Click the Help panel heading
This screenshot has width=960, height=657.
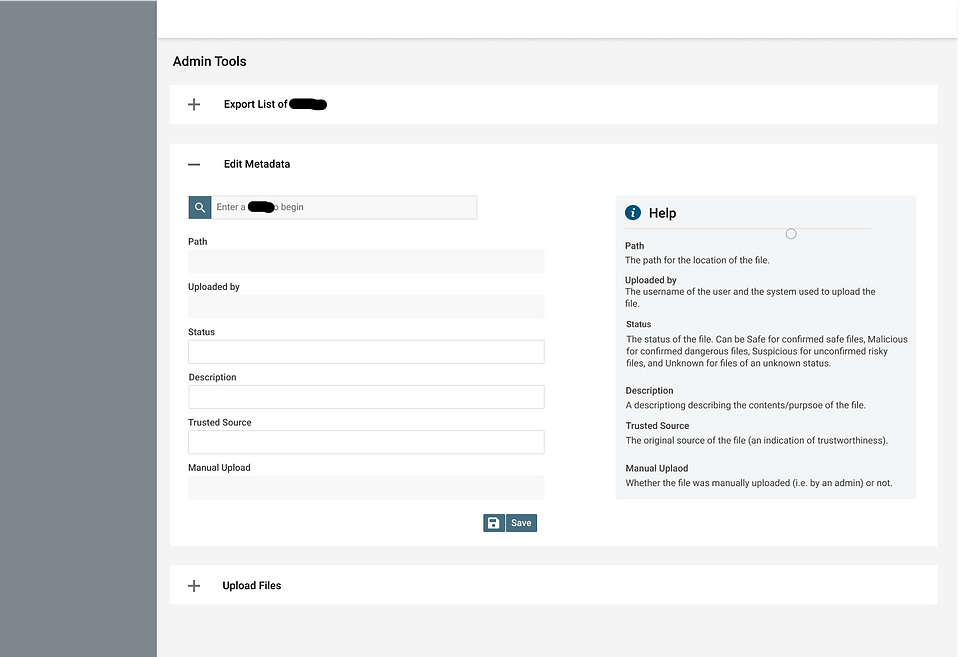tap(662, 212)
